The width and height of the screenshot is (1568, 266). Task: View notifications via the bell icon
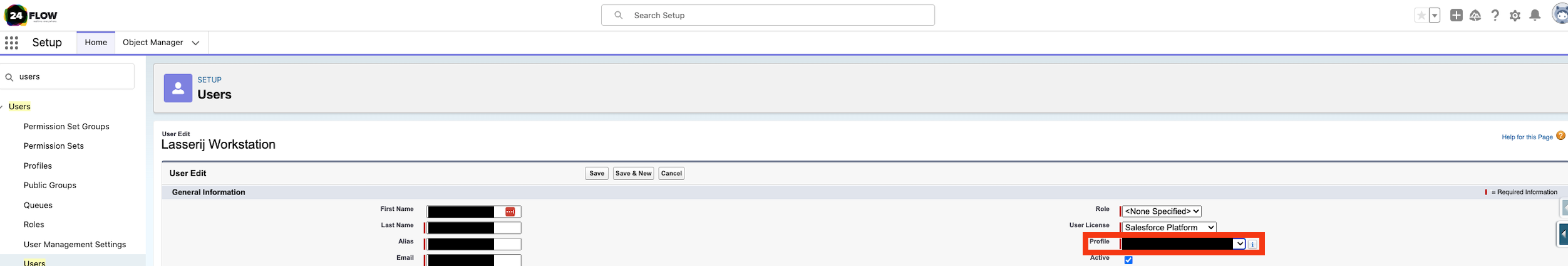[1535, 16]
